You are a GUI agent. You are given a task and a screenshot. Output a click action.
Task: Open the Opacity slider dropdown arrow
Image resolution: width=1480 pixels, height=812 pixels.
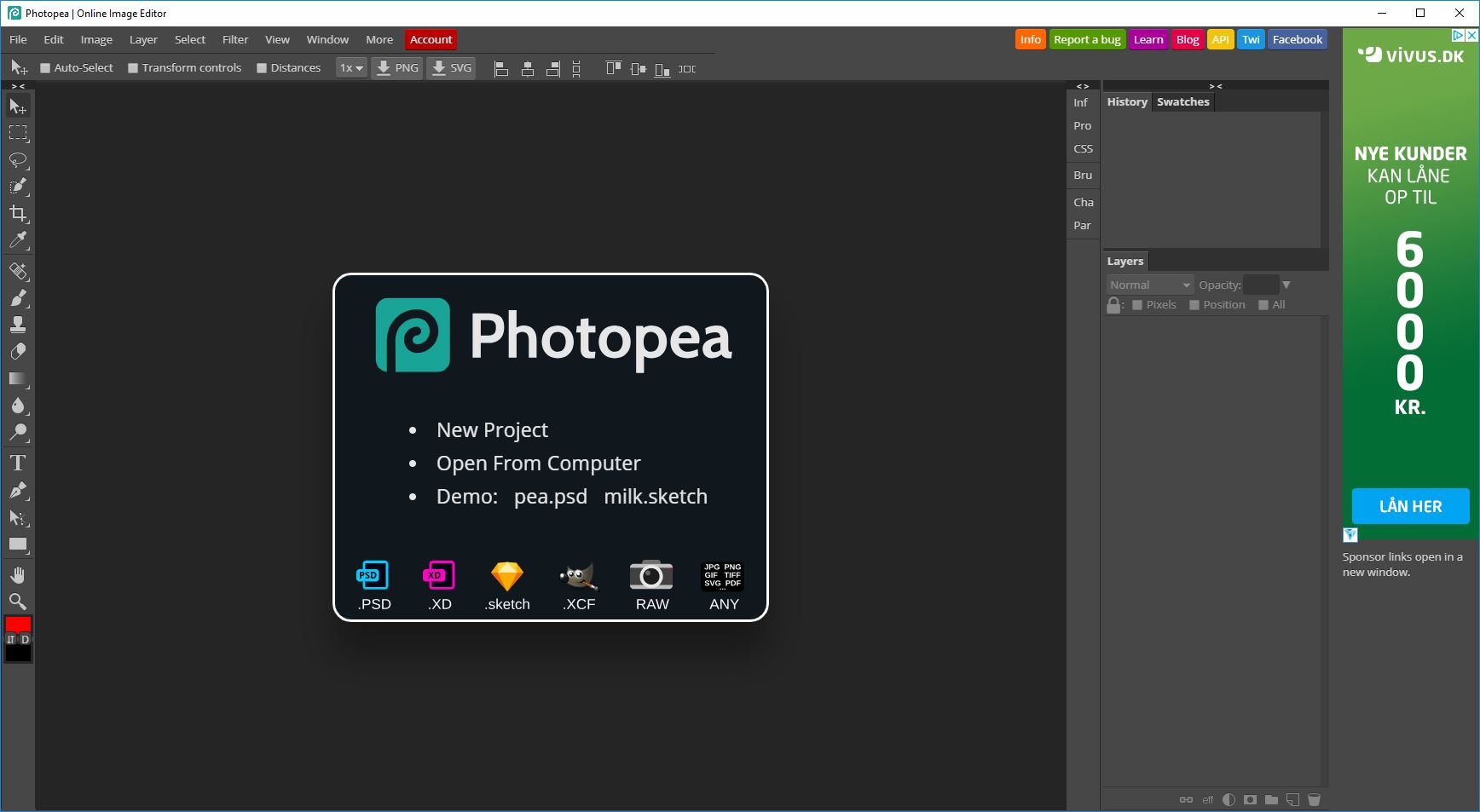coord(1286,285)
